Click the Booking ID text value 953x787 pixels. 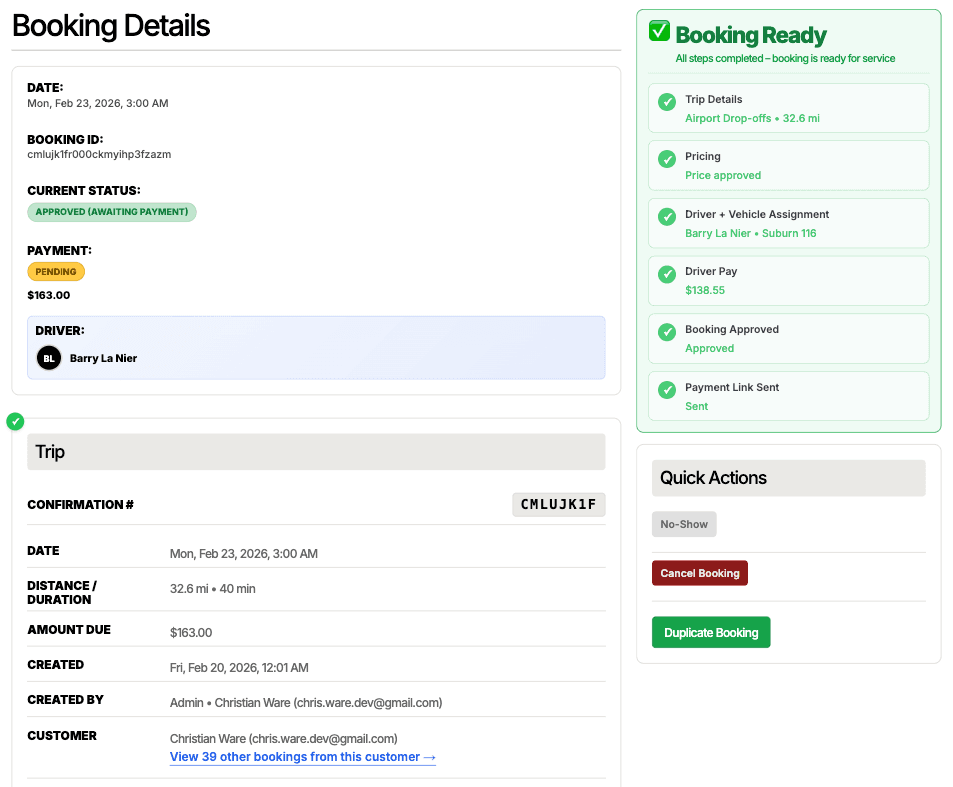(99, 155)
